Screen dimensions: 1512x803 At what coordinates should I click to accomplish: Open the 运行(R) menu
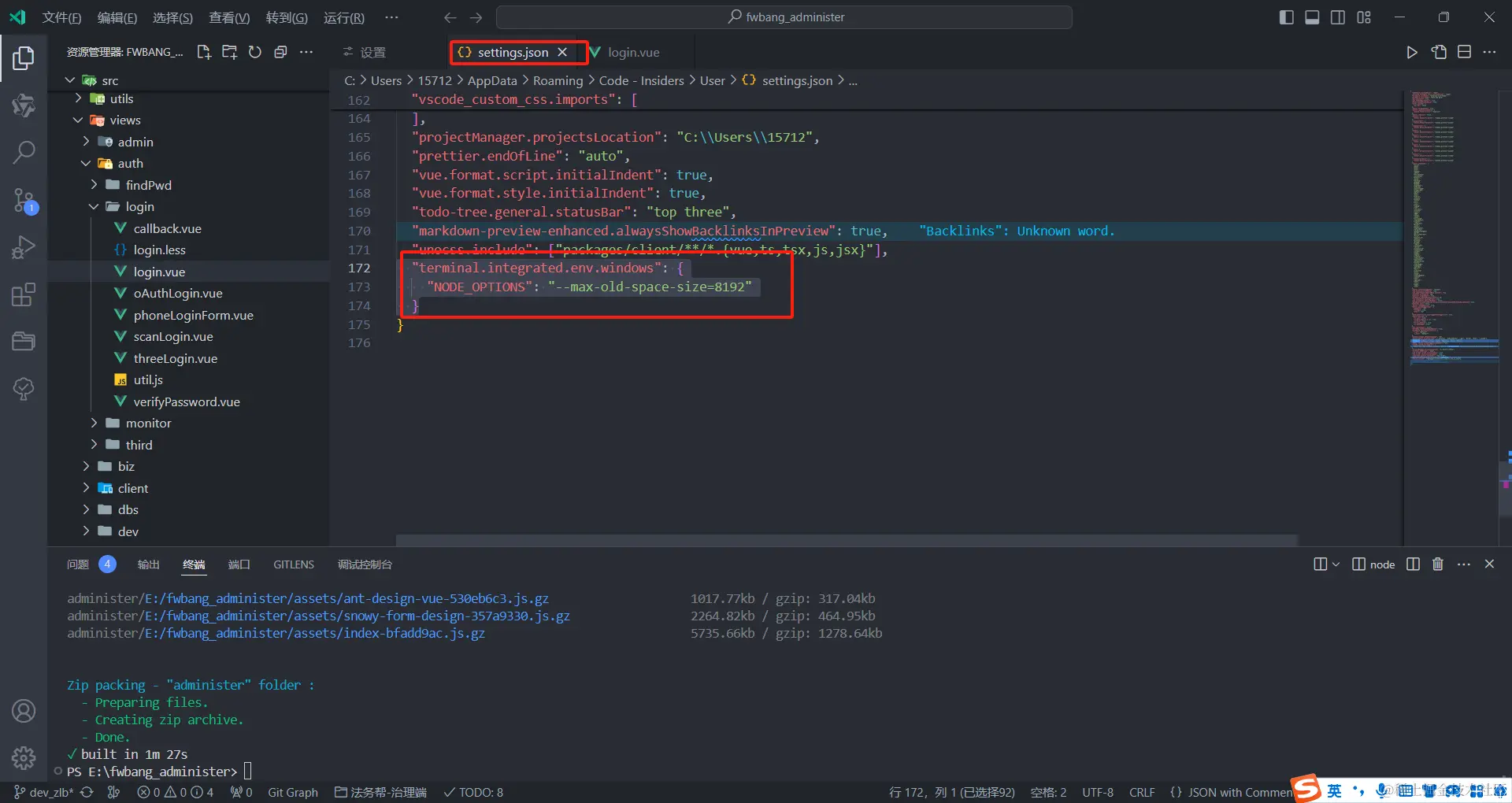[344, 17]
